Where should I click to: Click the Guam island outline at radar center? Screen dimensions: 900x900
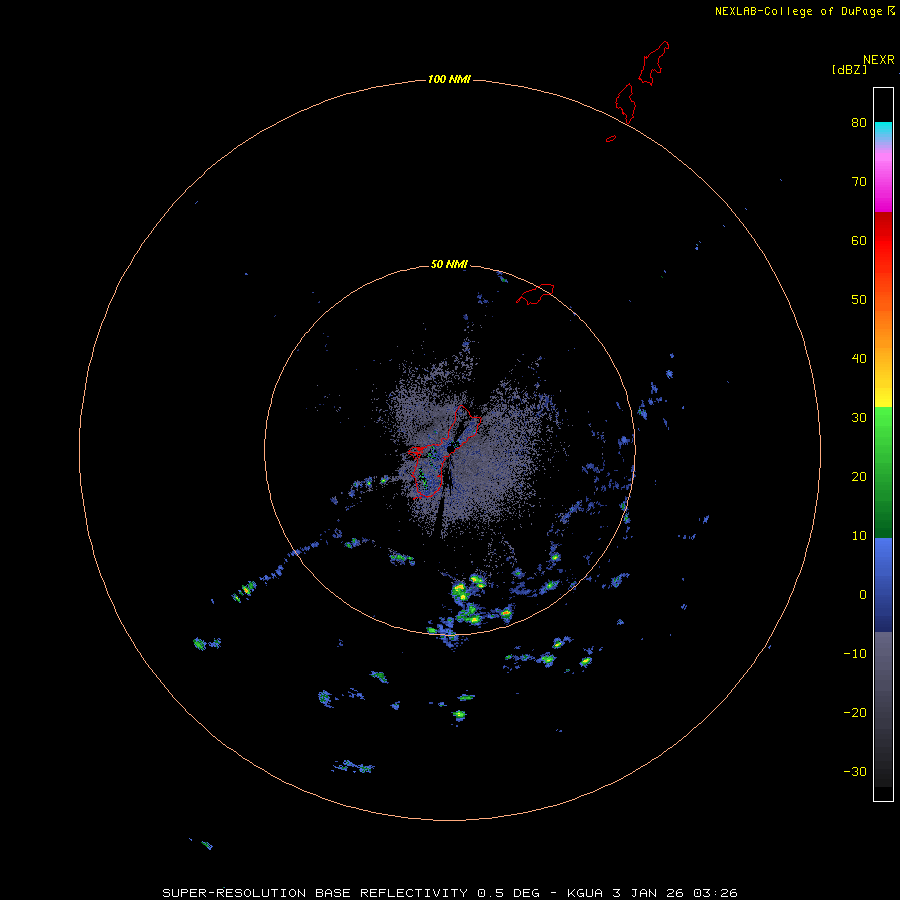pos(444,451)
